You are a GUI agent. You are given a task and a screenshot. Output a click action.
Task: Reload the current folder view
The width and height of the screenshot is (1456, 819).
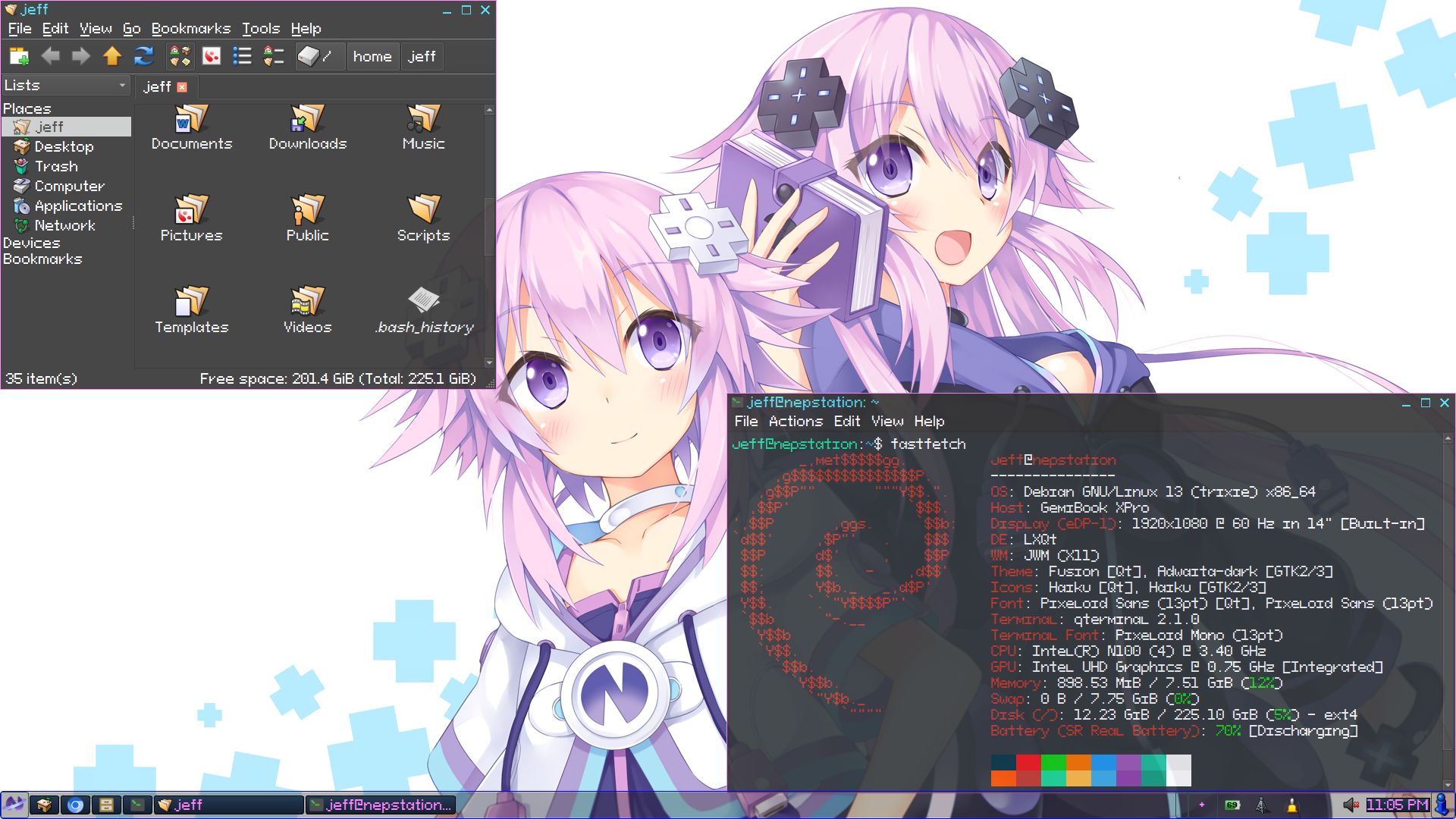pos(144,56)
